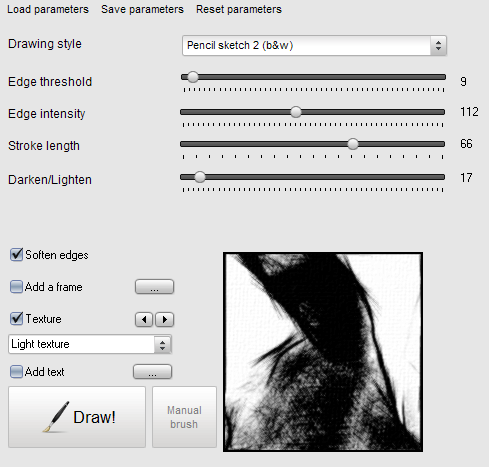The height and width of the screenshot is (467, 489).
Task: Click the Draw! button
Action: (77, 417)
